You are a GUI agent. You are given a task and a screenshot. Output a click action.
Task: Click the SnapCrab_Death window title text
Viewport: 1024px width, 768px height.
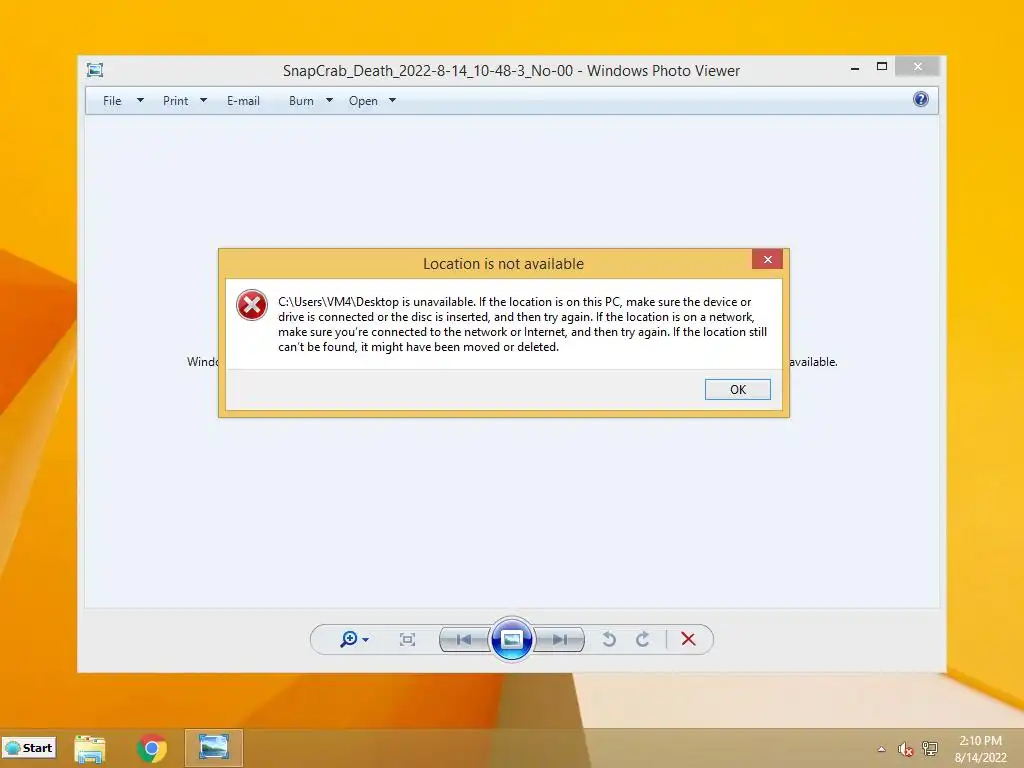pos(511,71)
